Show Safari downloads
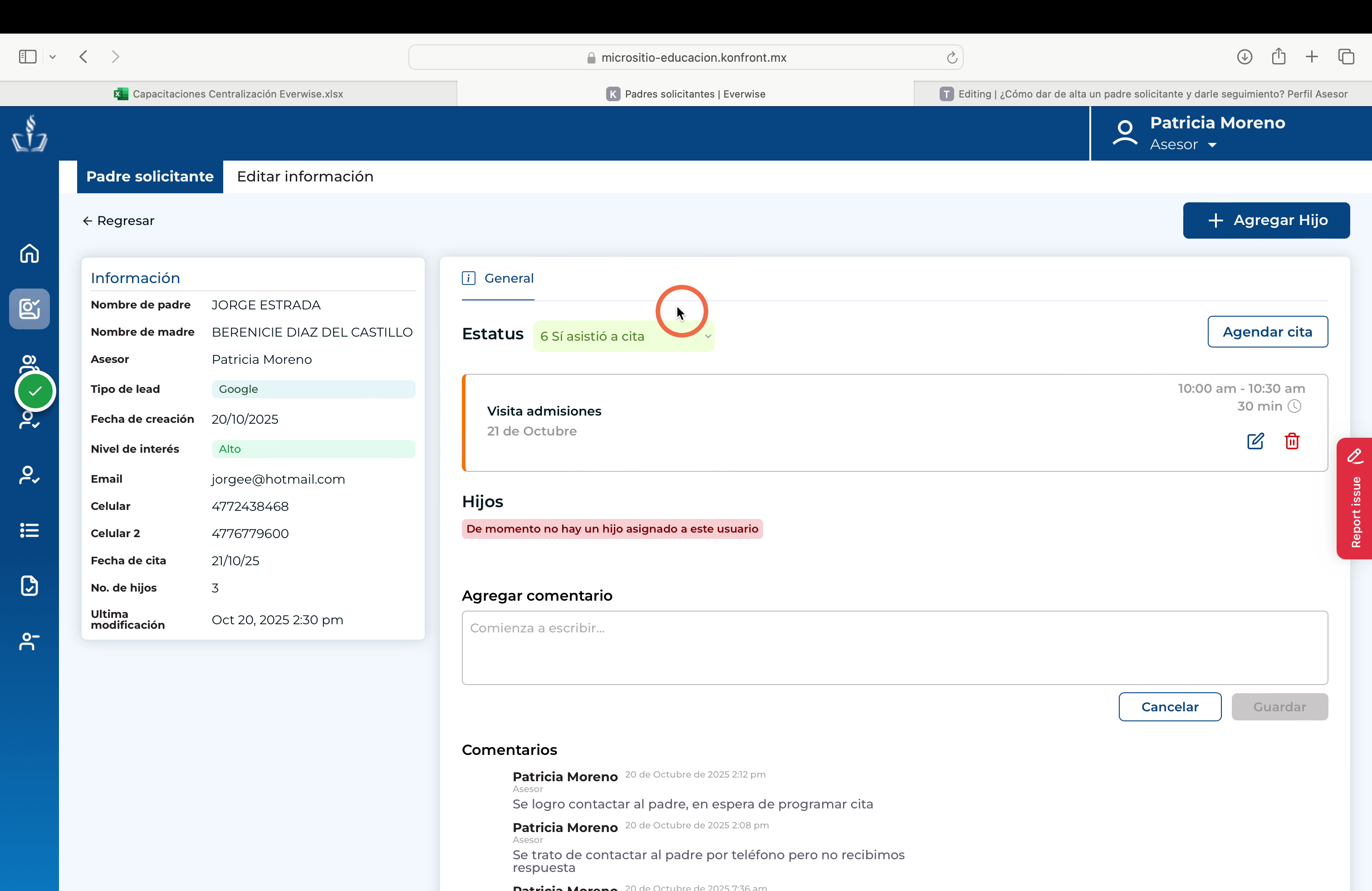 [x=1244, y=56]
